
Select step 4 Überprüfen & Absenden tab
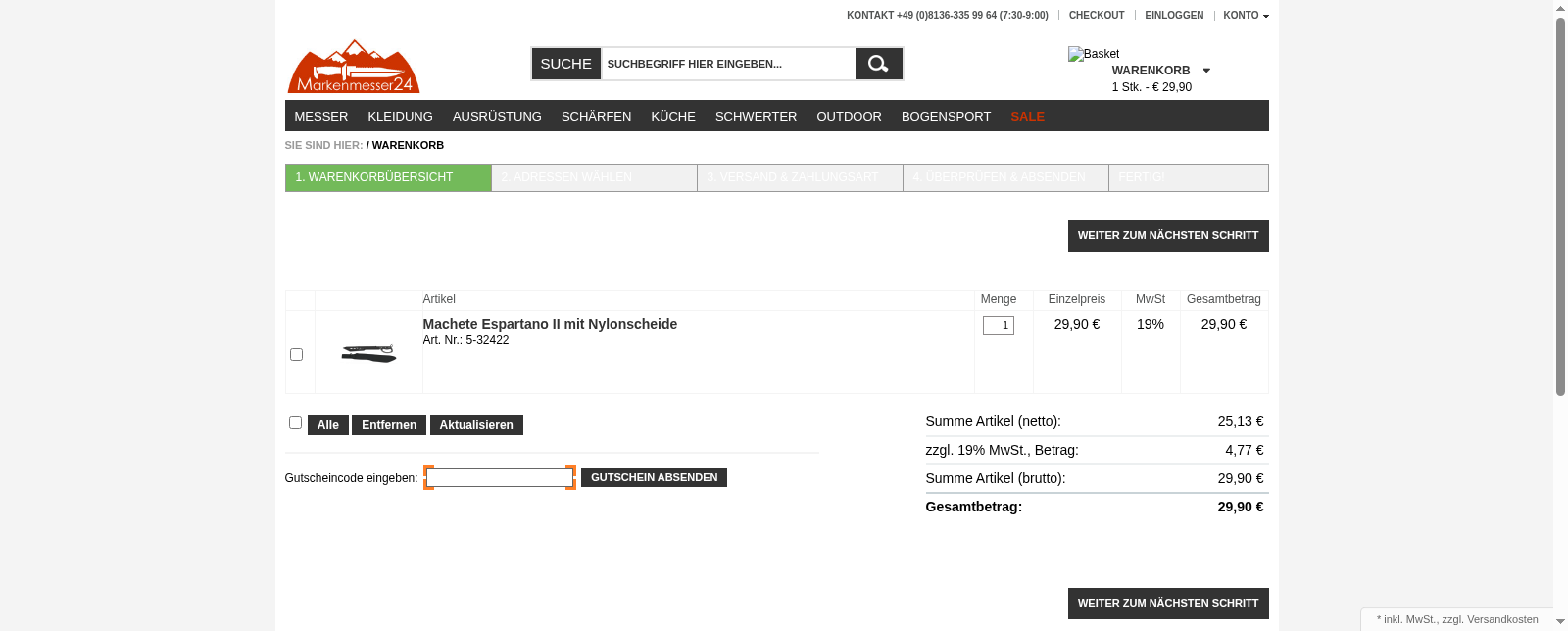point(1005,177)
